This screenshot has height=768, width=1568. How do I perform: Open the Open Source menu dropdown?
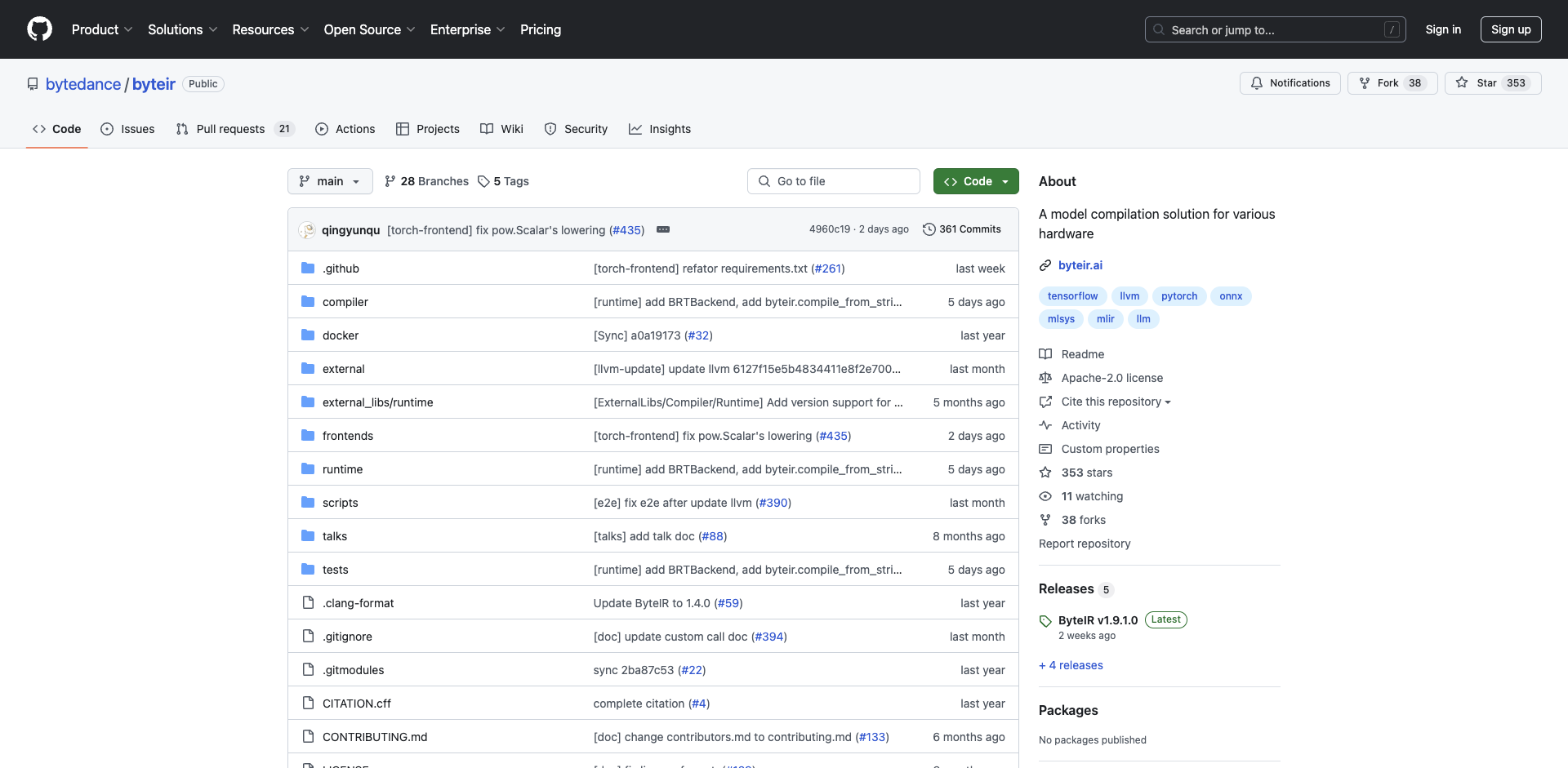point(369,29)
